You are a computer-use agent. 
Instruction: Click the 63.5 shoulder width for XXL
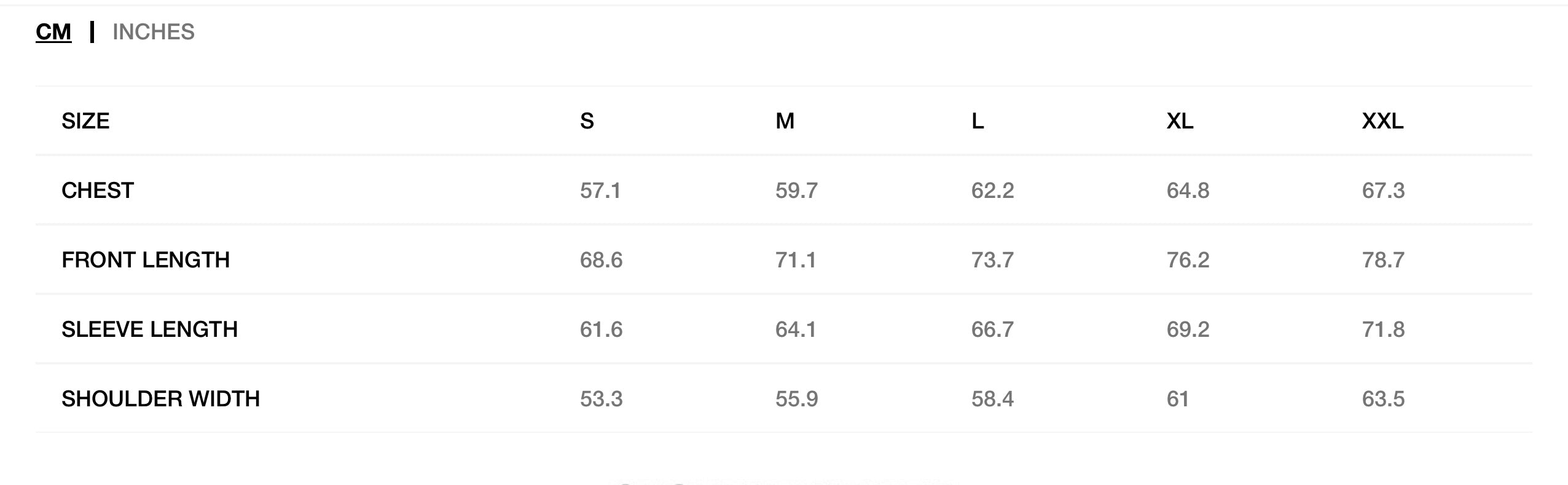pos(1383,399)
